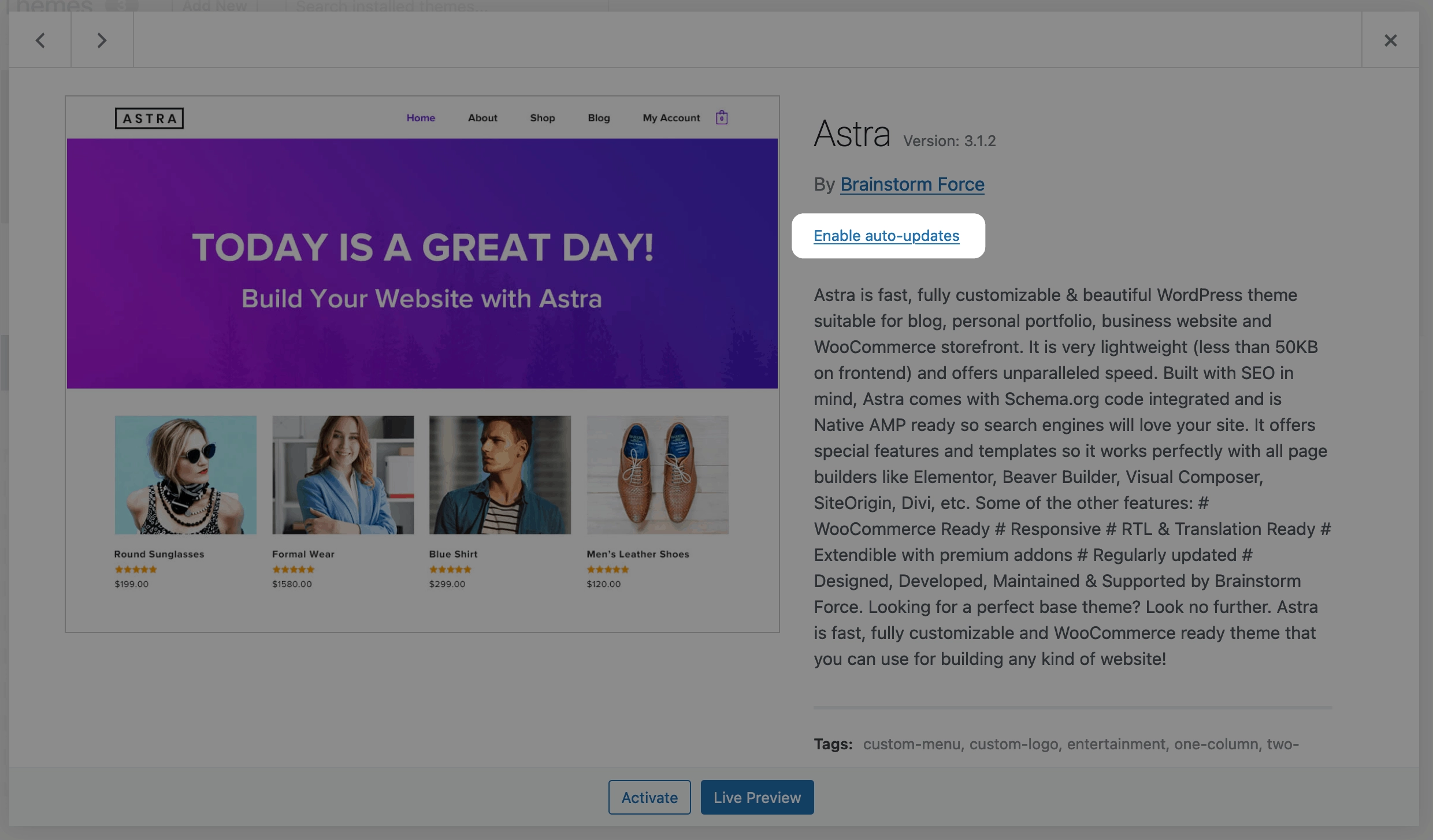Screen dimensions: 1433x840
Task: Click the 'Tags:' label
Action: point(833,744)
